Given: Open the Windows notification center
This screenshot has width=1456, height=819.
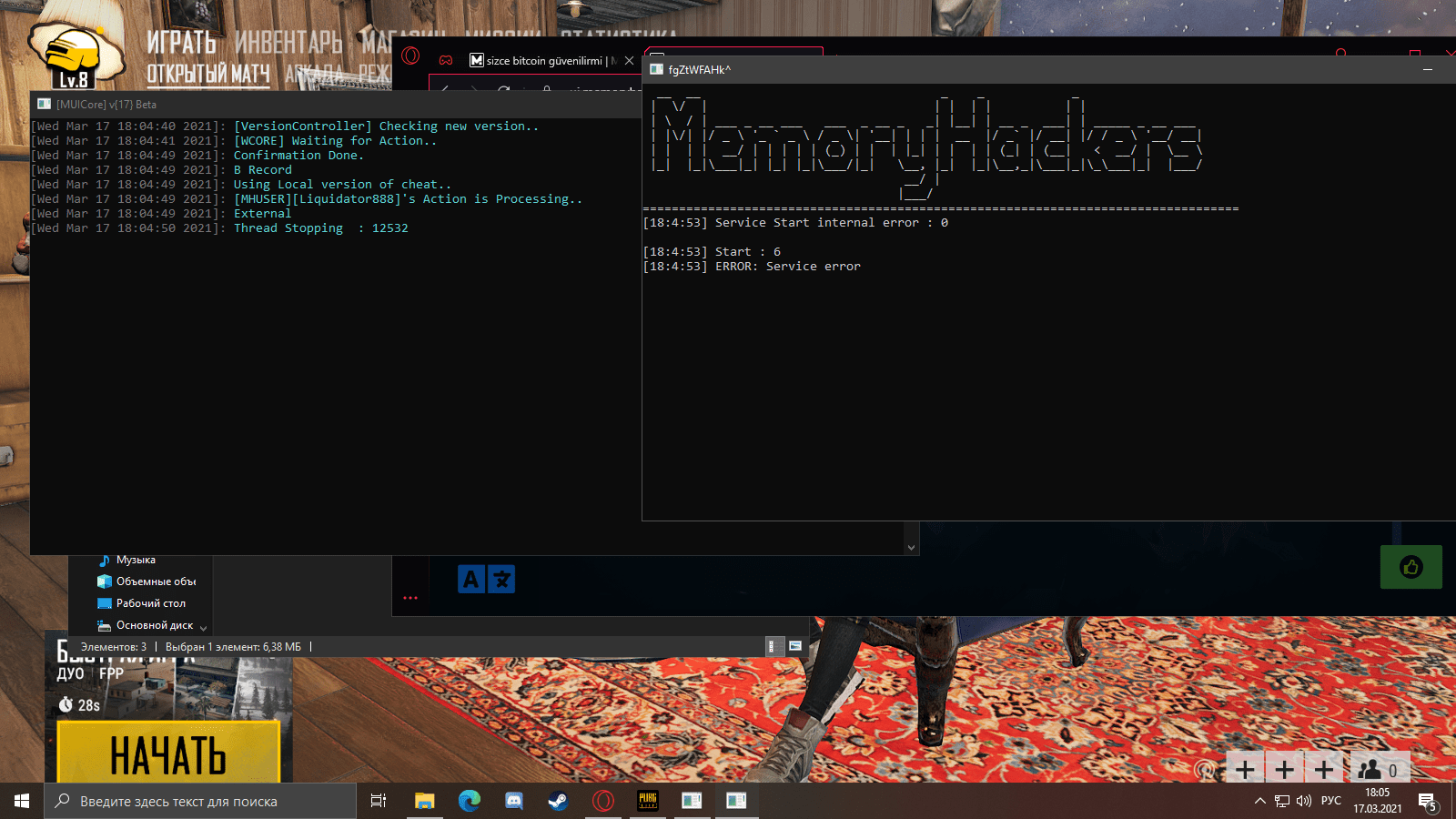Looking at the screenshot, I should coord(1428,802).
